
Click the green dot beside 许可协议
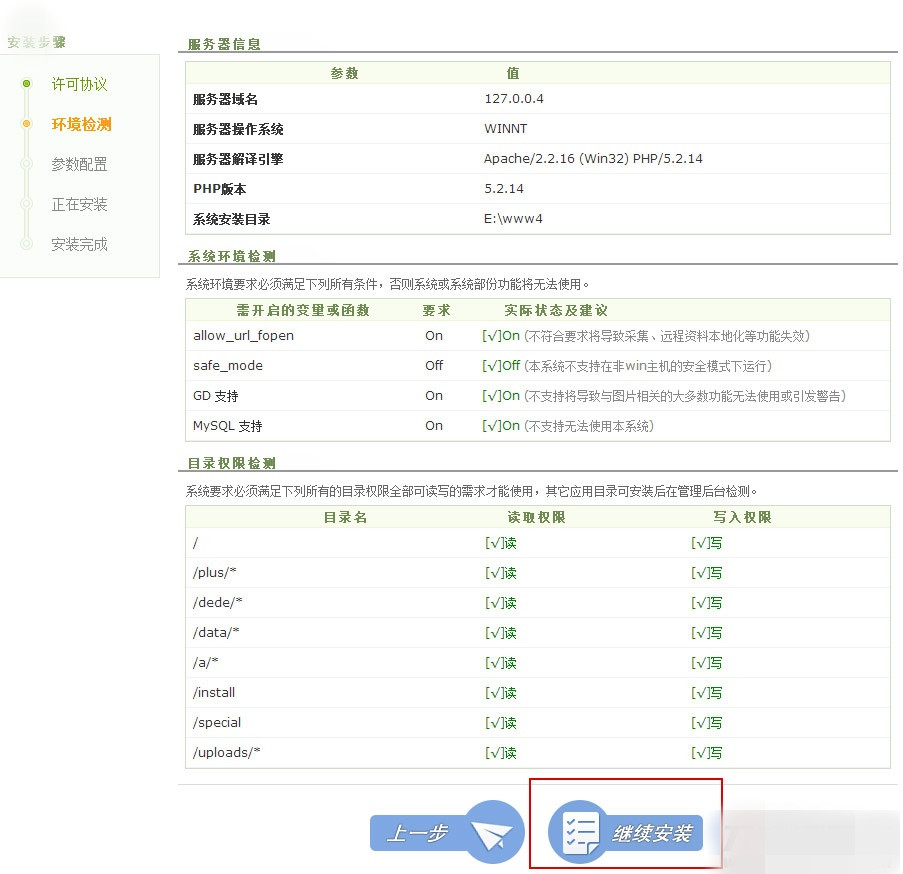[26, 83]
